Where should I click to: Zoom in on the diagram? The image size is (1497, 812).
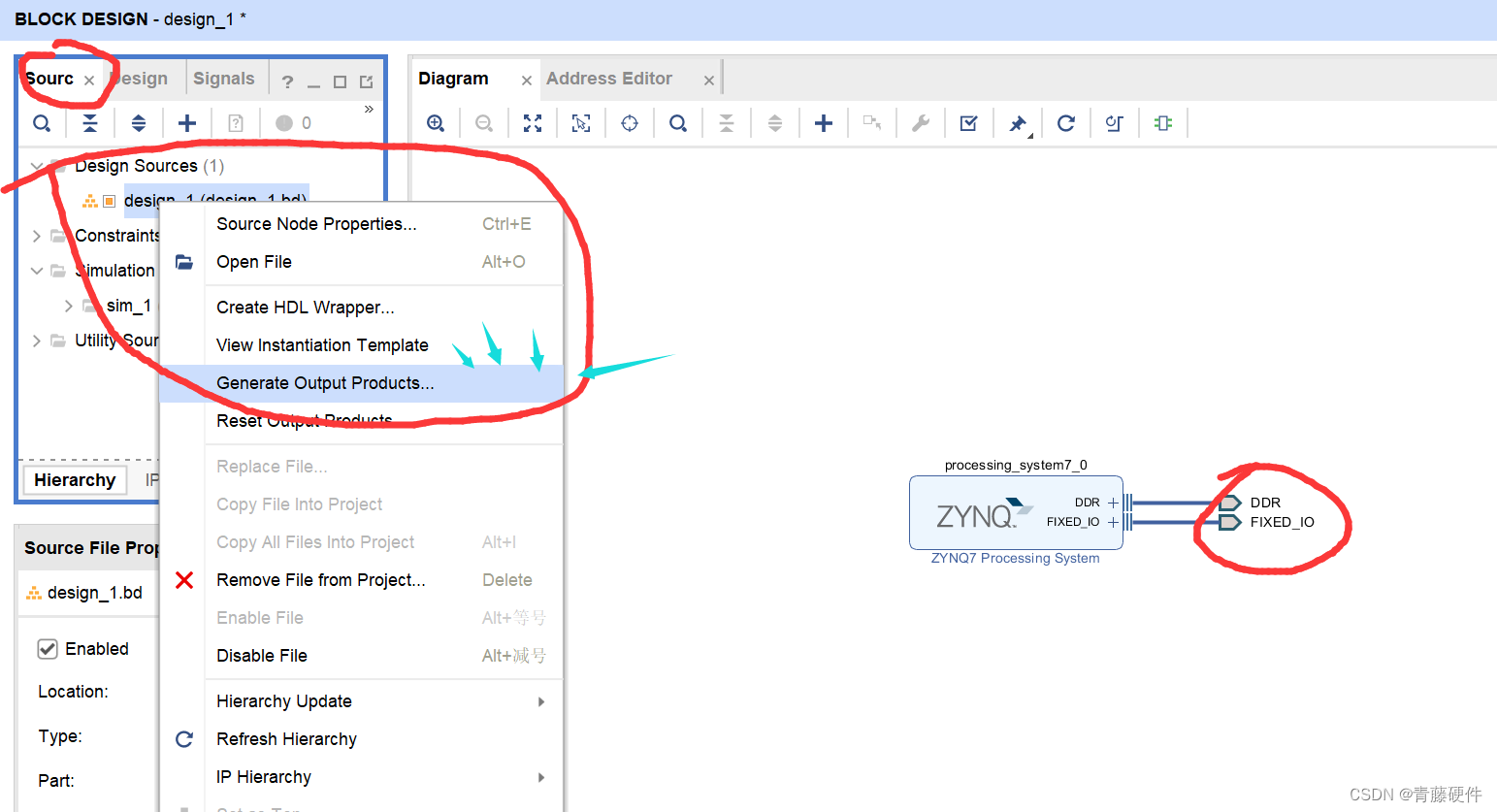pyautogui.click(x=436, y=123)
